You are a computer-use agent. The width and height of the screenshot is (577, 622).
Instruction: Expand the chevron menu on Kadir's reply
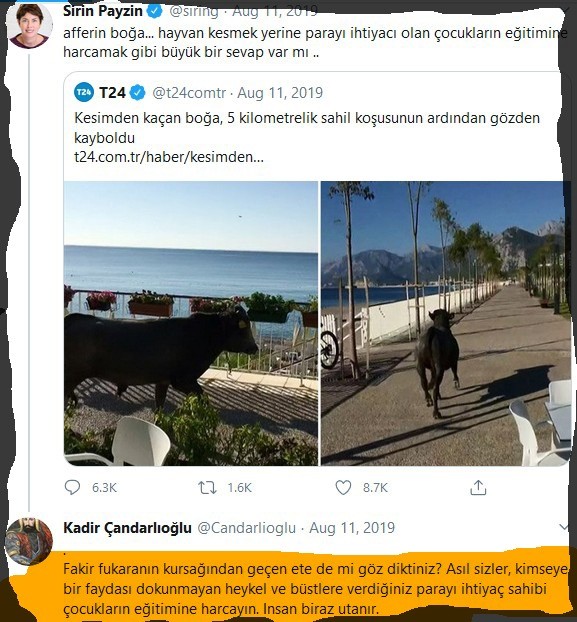[x=564, y=527]
